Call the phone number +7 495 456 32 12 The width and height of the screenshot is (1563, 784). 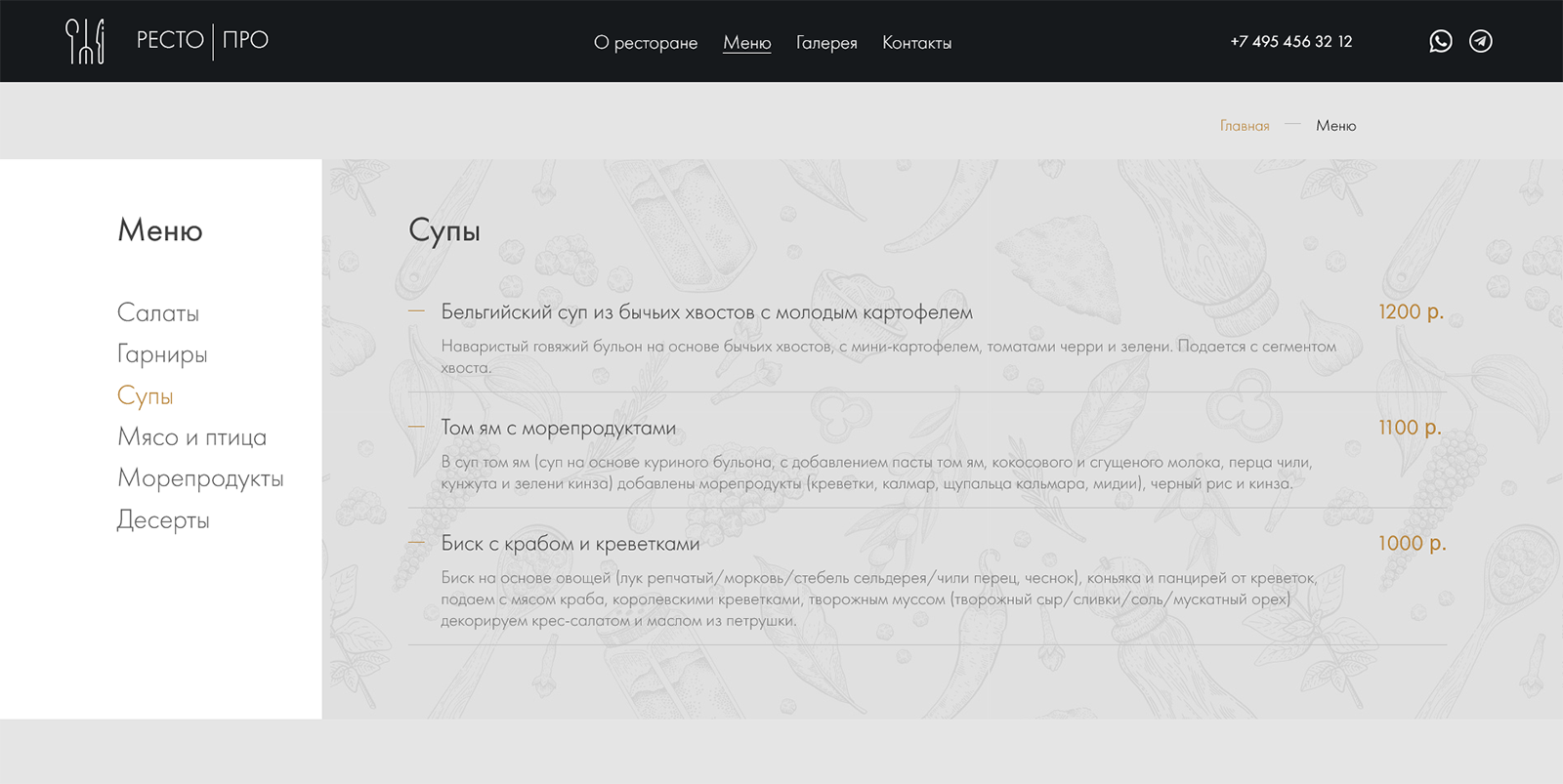(x=1291, y=41)
